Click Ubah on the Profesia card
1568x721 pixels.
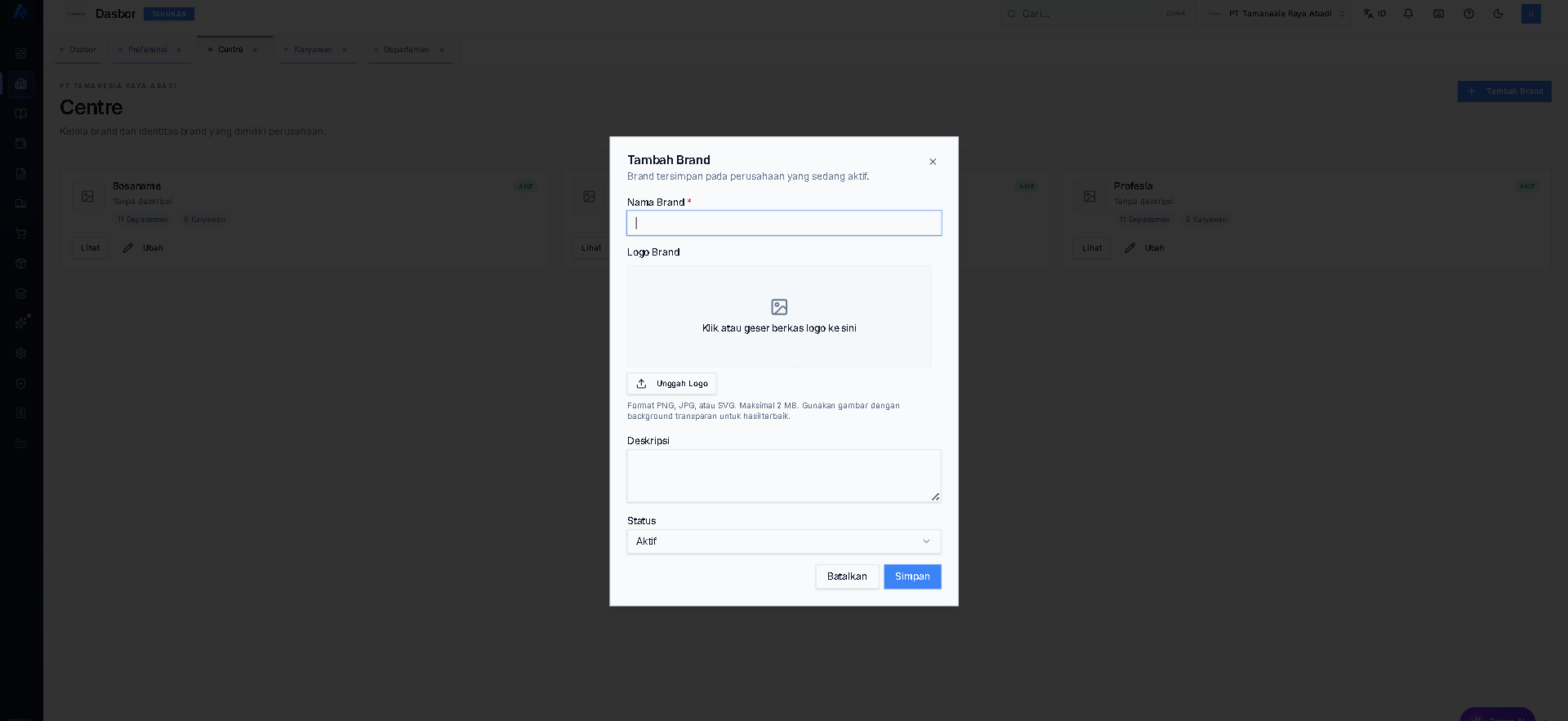coord(1144,248)
